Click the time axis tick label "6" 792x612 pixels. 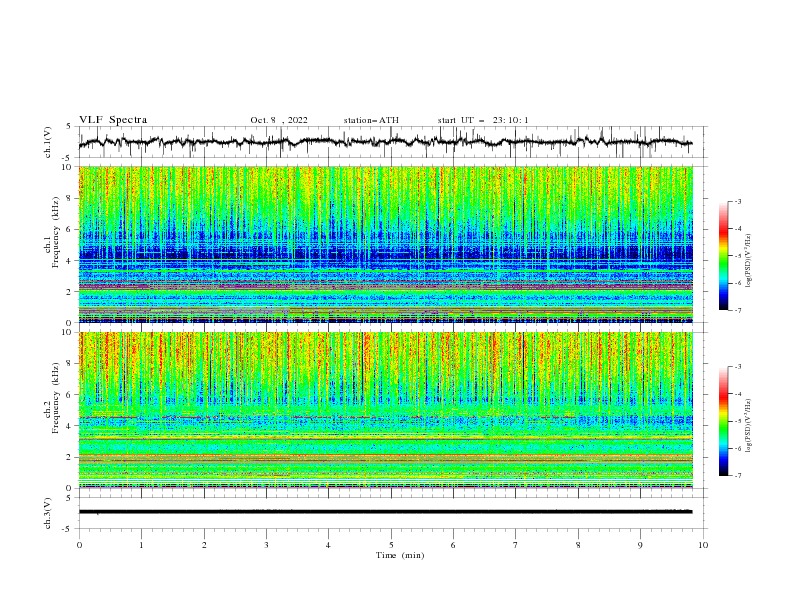coord(453,545)
